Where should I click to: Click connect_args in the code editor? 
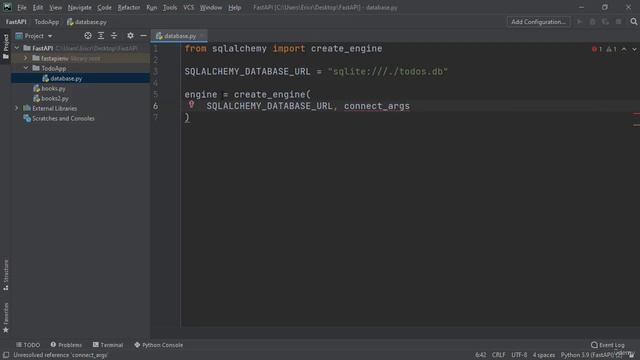coord(376,106)
